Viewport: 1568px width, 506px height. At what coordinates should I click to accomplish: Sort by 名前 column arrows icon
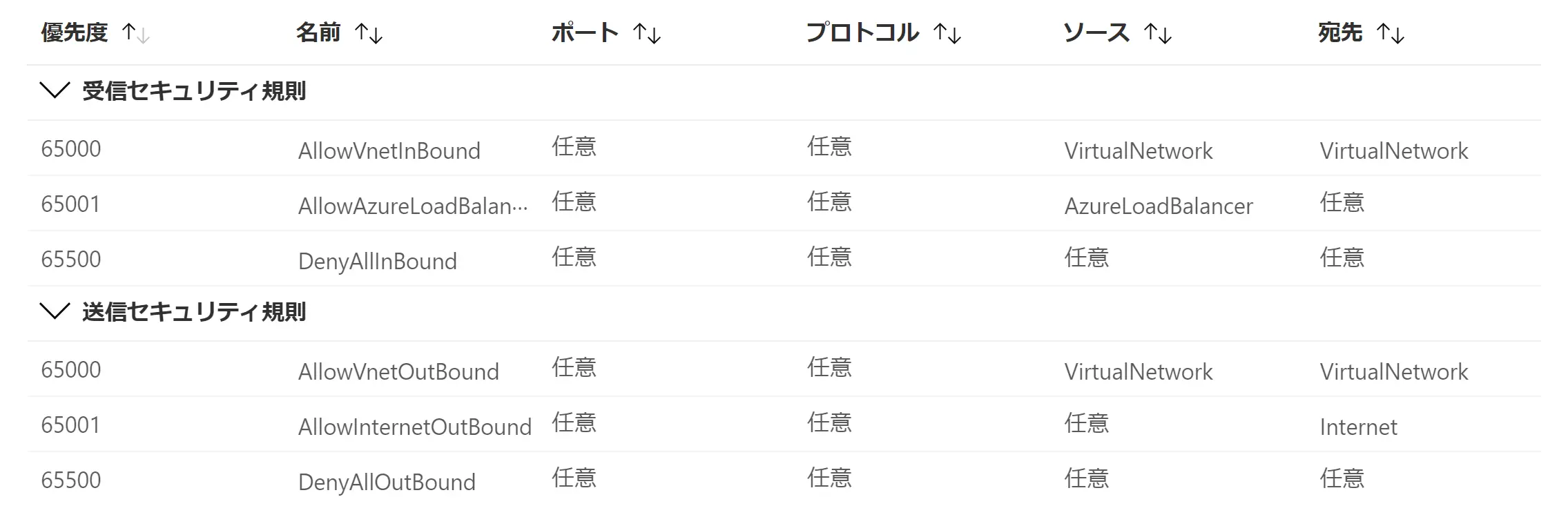click(x=369, y=33)
